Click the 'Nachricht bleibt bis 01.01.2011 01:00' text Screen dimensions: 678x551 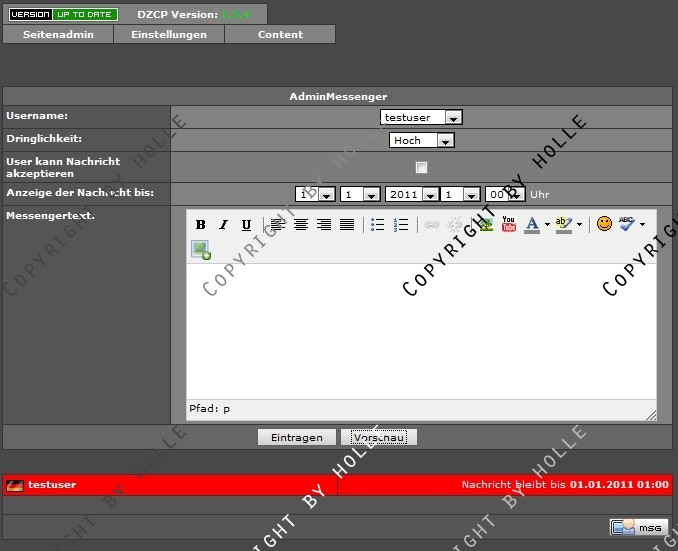(x=565, y=485)
